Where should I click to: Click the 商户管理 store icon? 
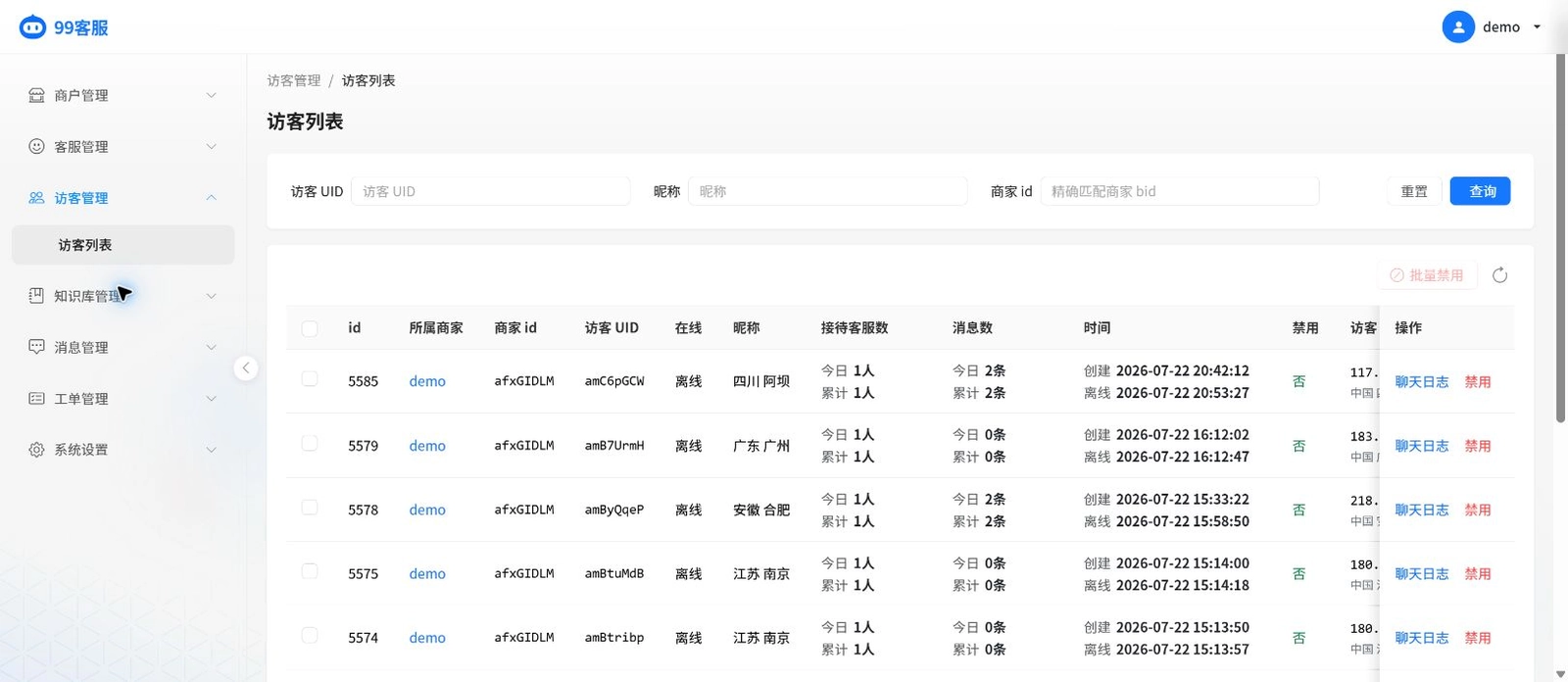[x=36, y=95]
